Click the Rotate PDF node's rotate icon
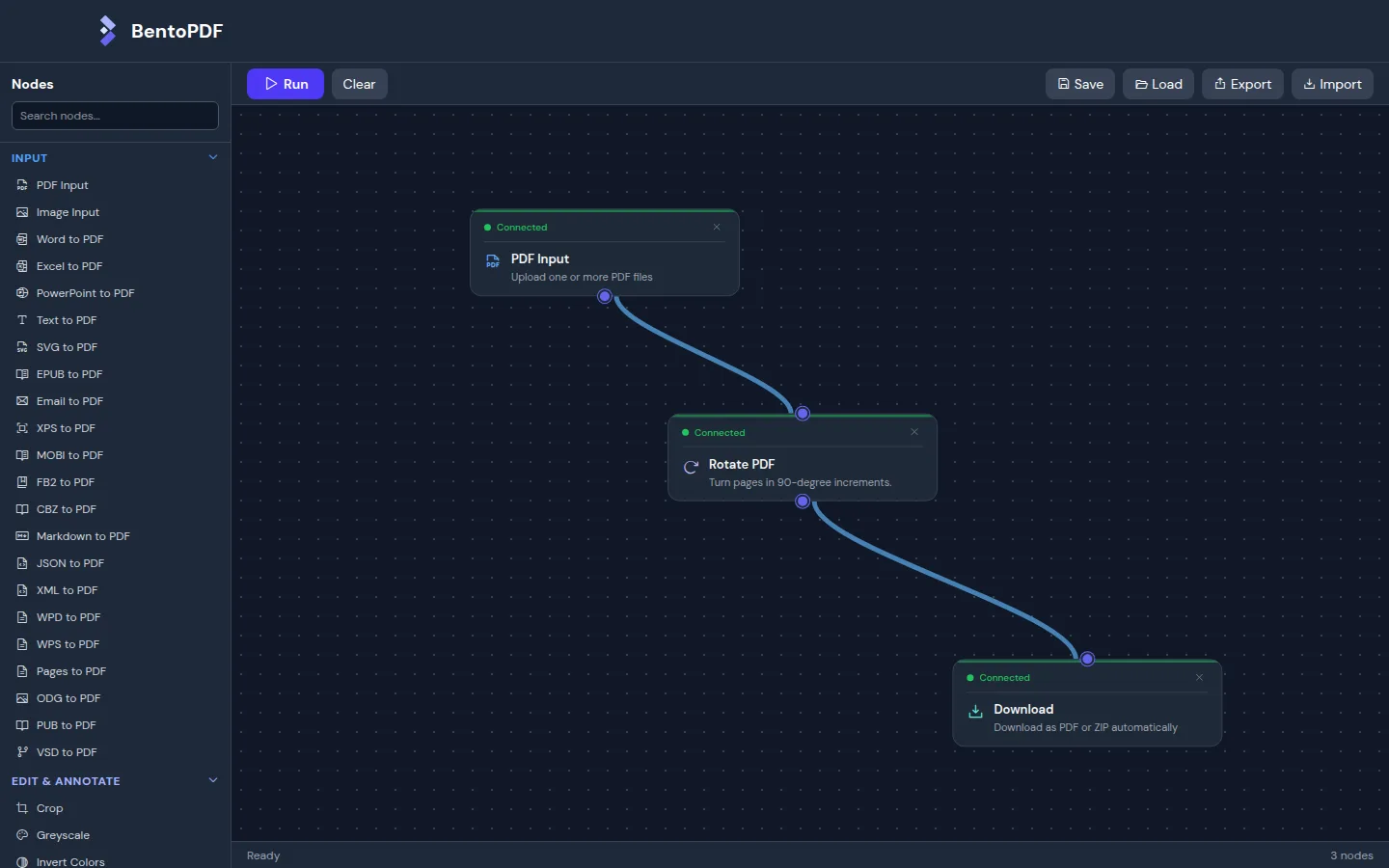Screen dimensions: 1389x868 click(691, 468)
